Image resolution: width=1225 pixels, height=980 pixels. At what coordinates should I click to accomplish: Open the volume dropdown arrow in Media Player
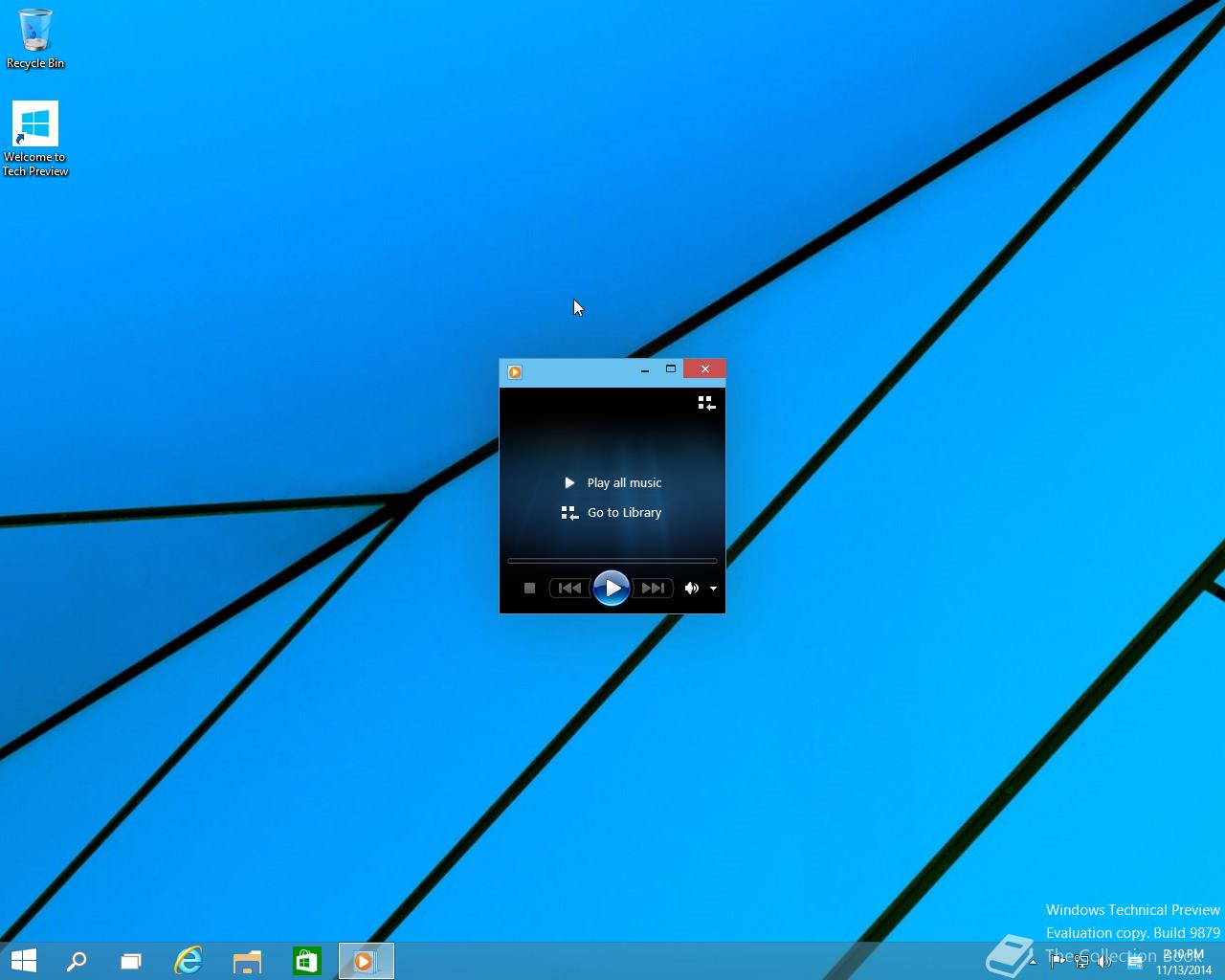pos(713,589)
